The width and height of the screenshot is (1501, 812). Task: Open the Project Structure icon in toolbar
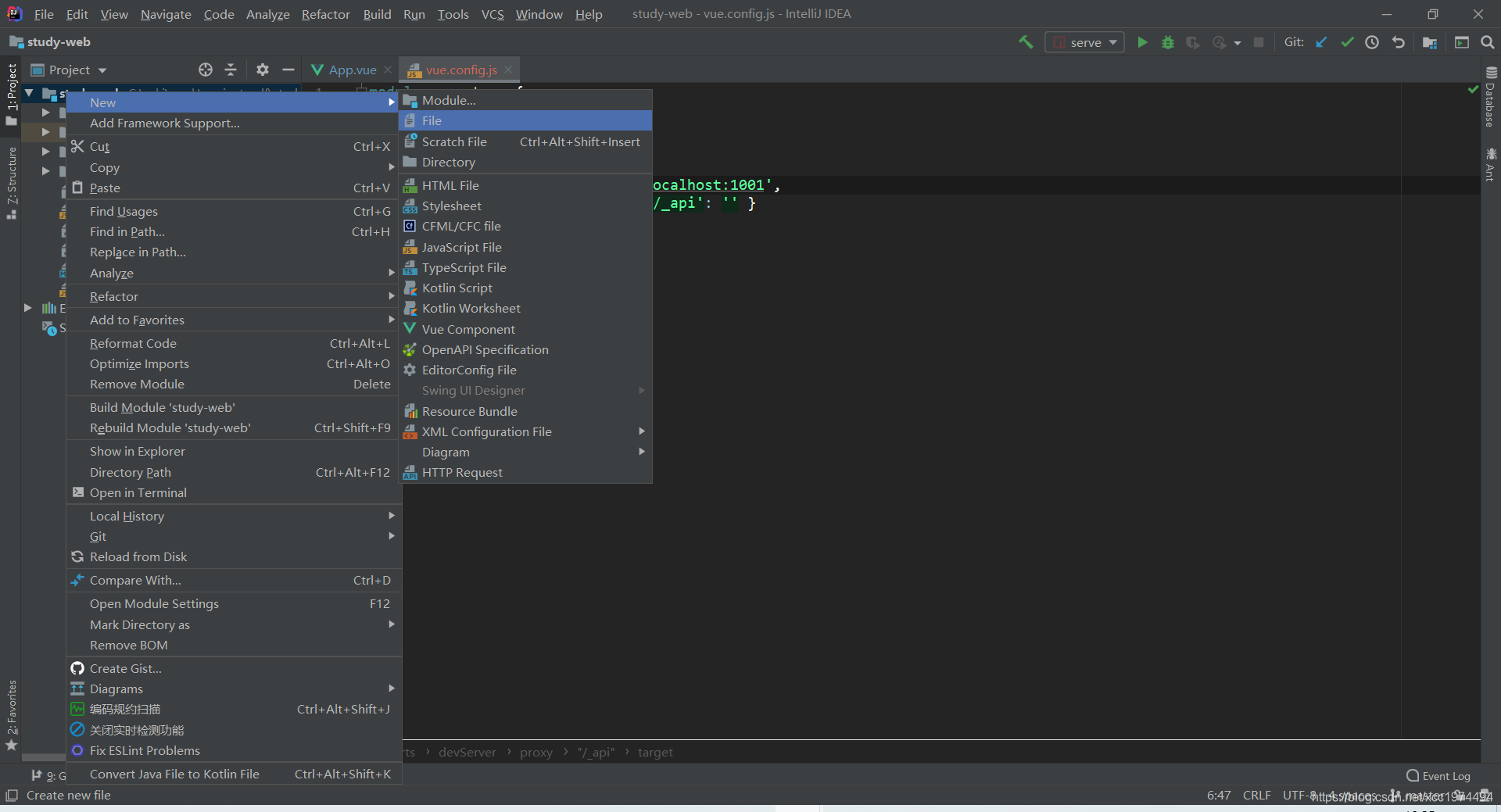point(1430,42)
